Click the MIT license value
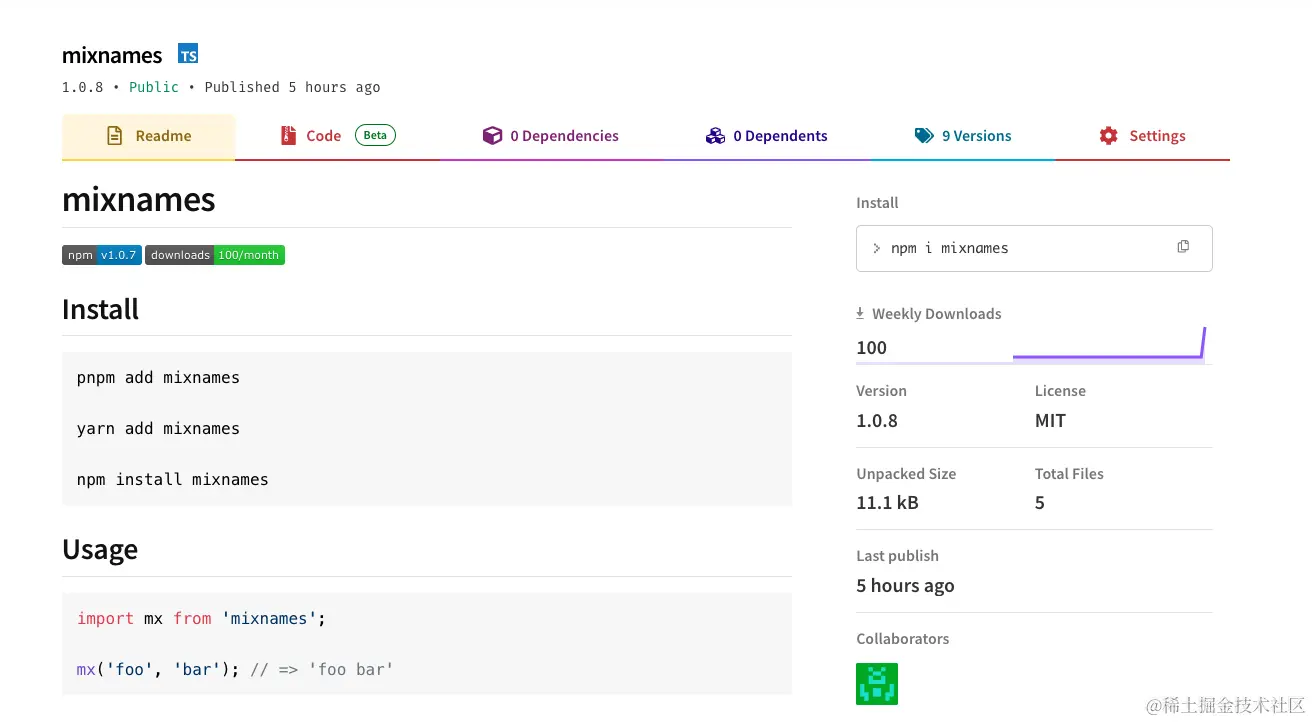Screen dimensions: 1312x722 [1050, 421]
